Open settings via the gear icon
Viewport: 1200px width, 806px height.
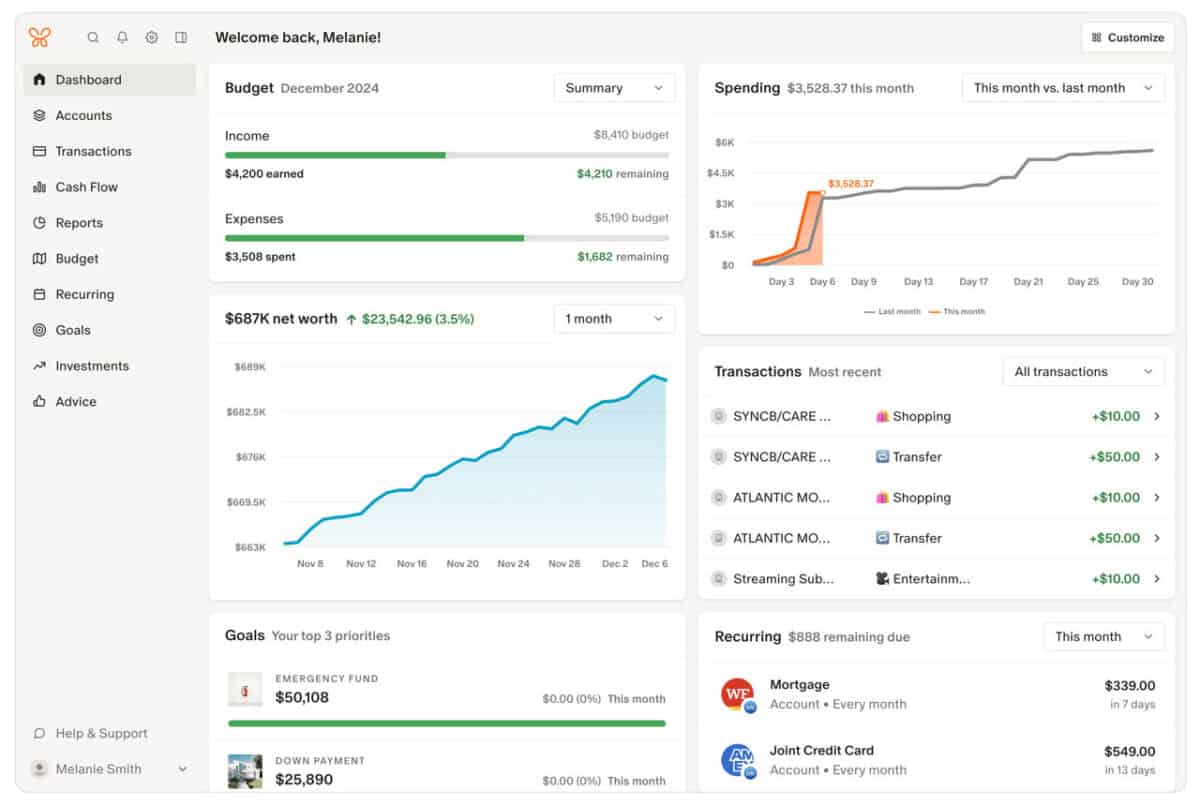[x=152, y=38]
